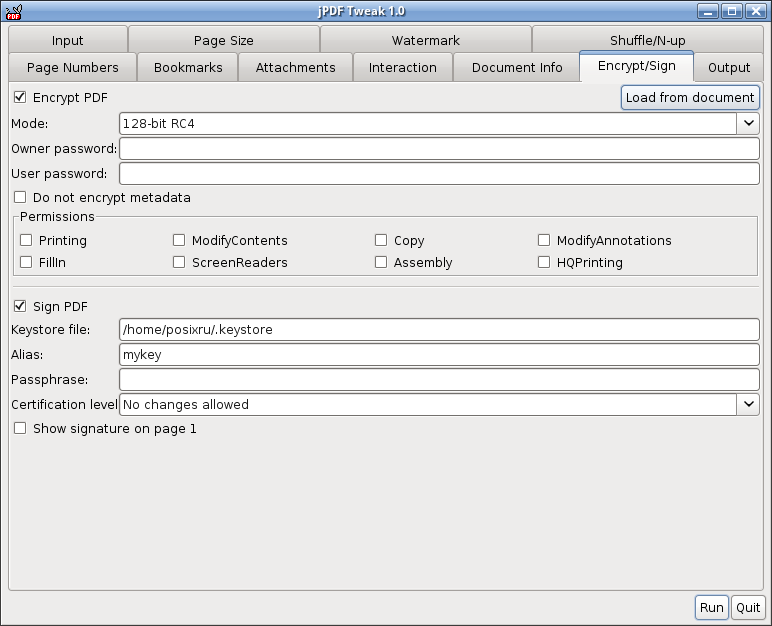Viewport: 772px width, 626px height.
Task: Focus the User password field
Action: click(x=439, y=173)
